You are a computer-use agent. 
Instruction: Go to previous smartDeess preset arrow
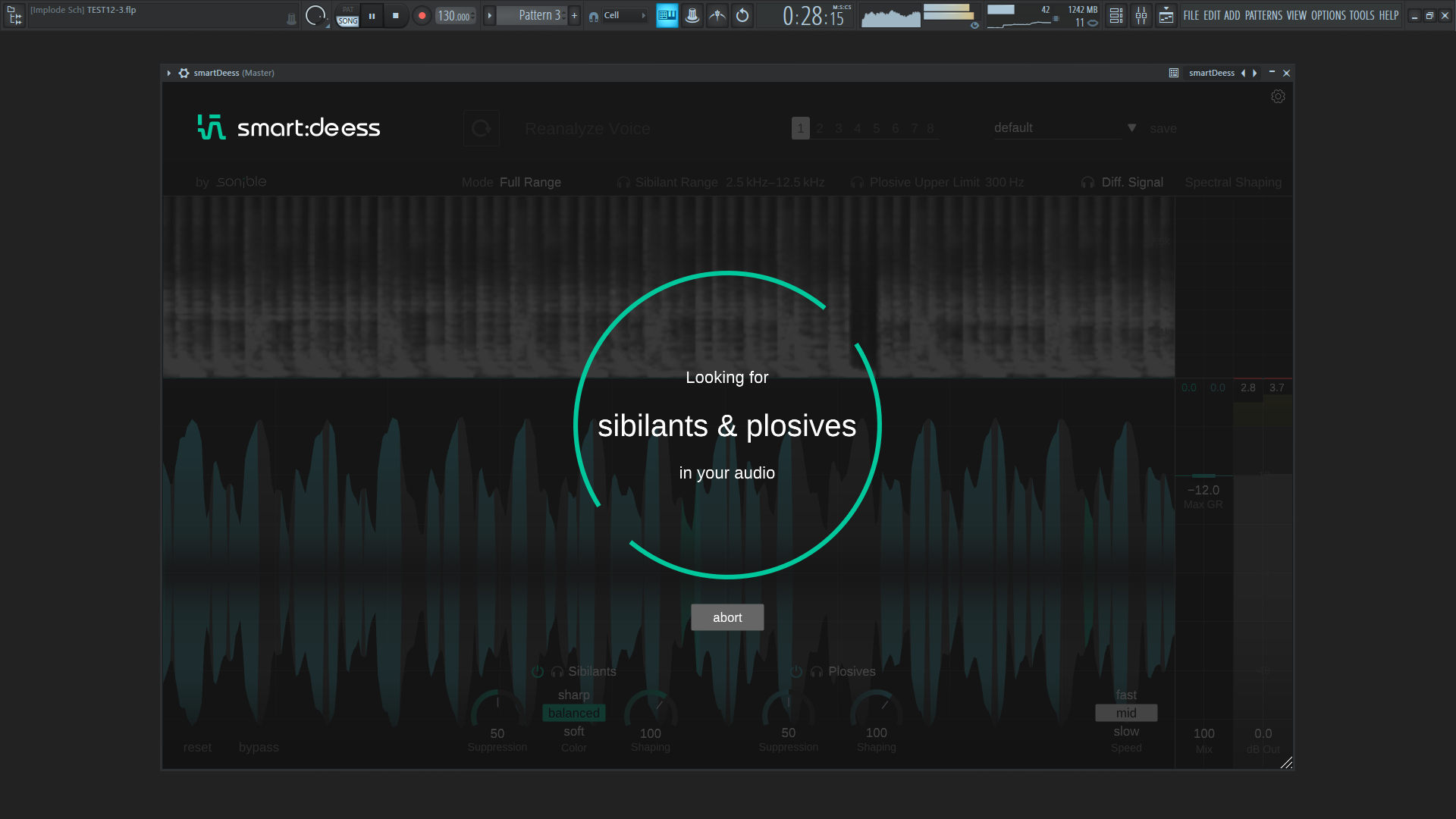(x=1243, y=73)
